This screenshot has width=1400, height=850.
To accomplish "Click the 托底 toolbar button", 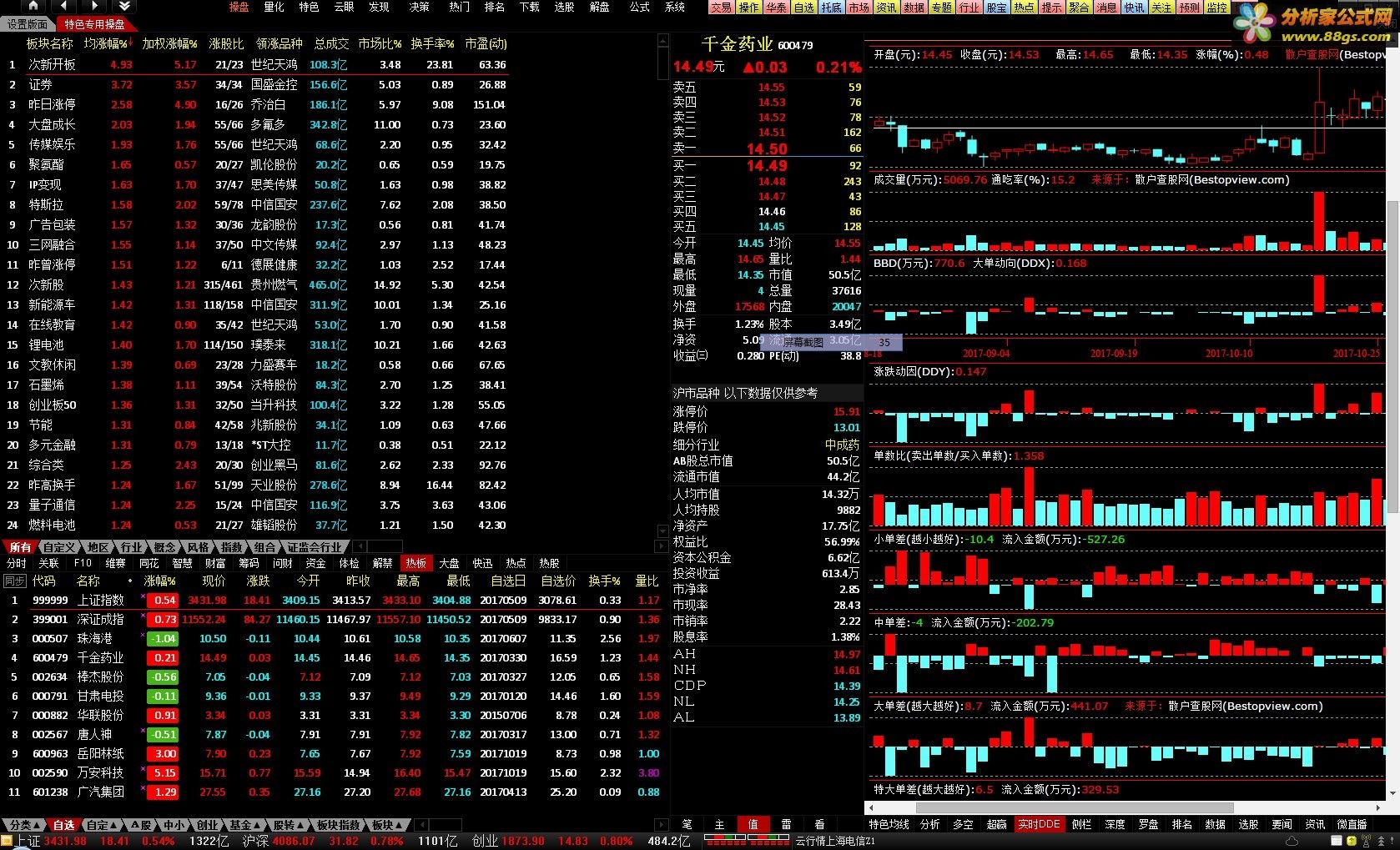I will pos(831,8).
